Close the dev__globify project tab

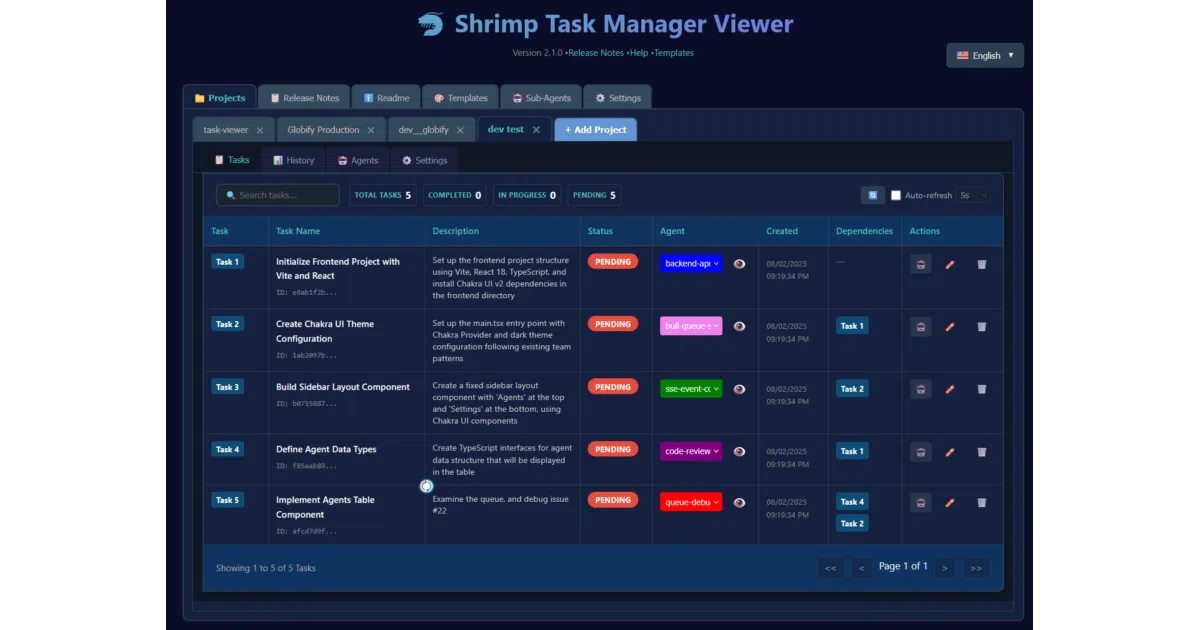click(460, 130)
